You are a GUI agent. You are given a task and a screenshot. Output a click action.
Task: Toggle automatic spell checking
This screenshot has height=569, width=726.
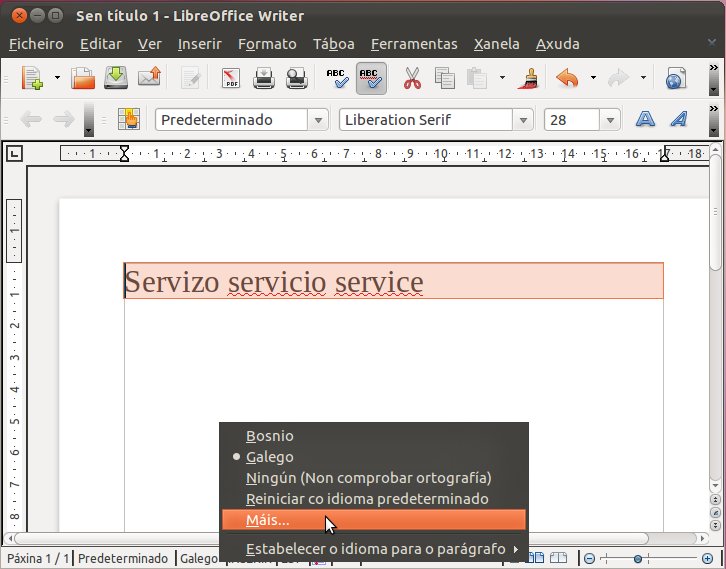(x=371, y=78)
